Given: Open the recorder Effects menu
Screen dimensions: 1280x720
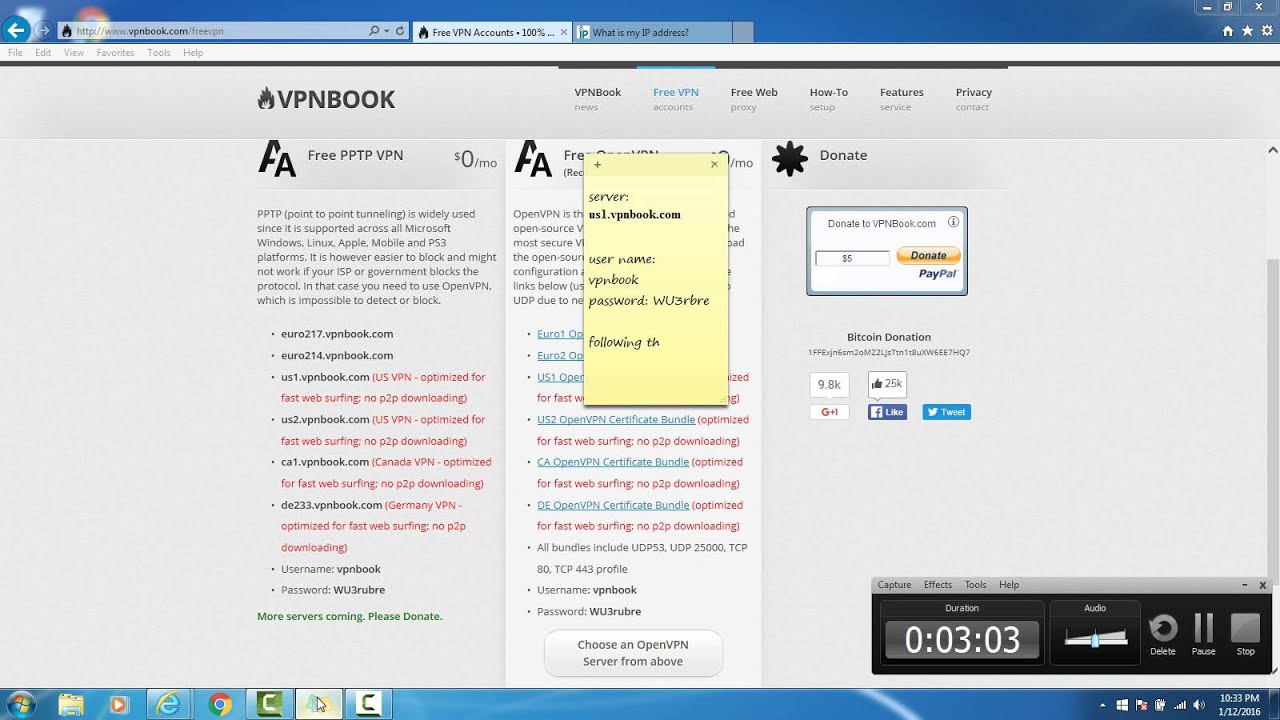Looking at the screenshot, I should click(x=938, y=585).
